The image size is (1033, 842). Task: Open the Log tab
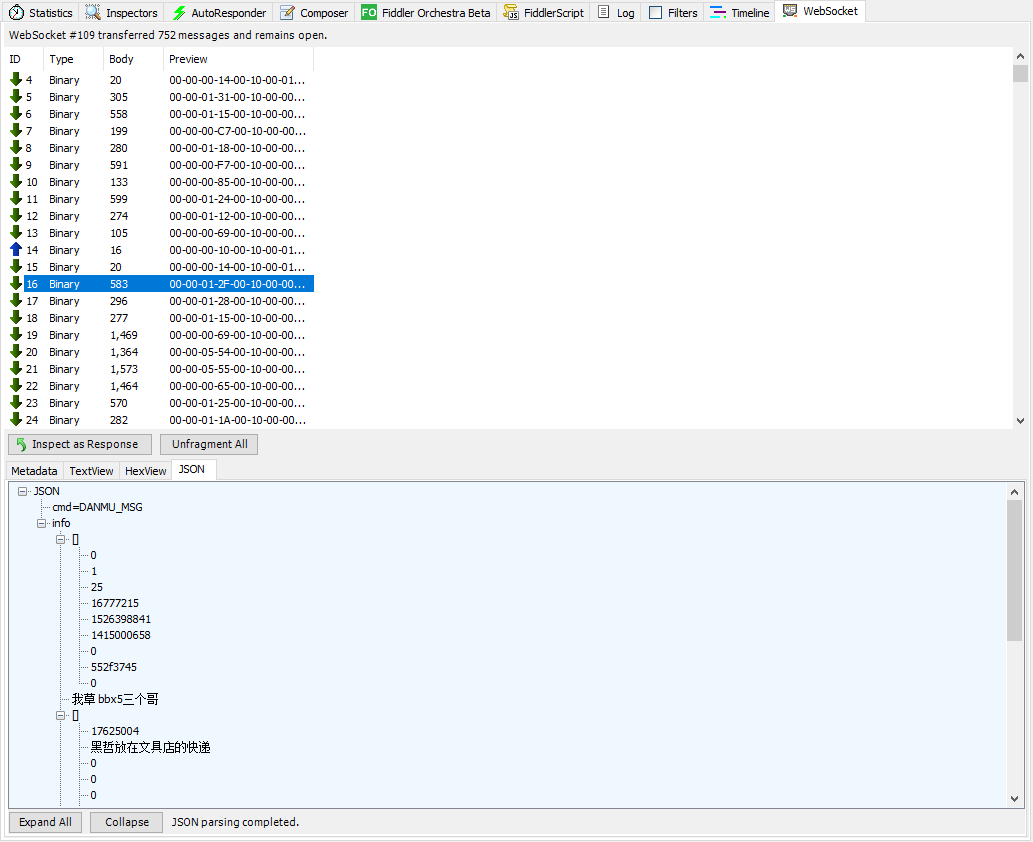(x=616, y=13)
